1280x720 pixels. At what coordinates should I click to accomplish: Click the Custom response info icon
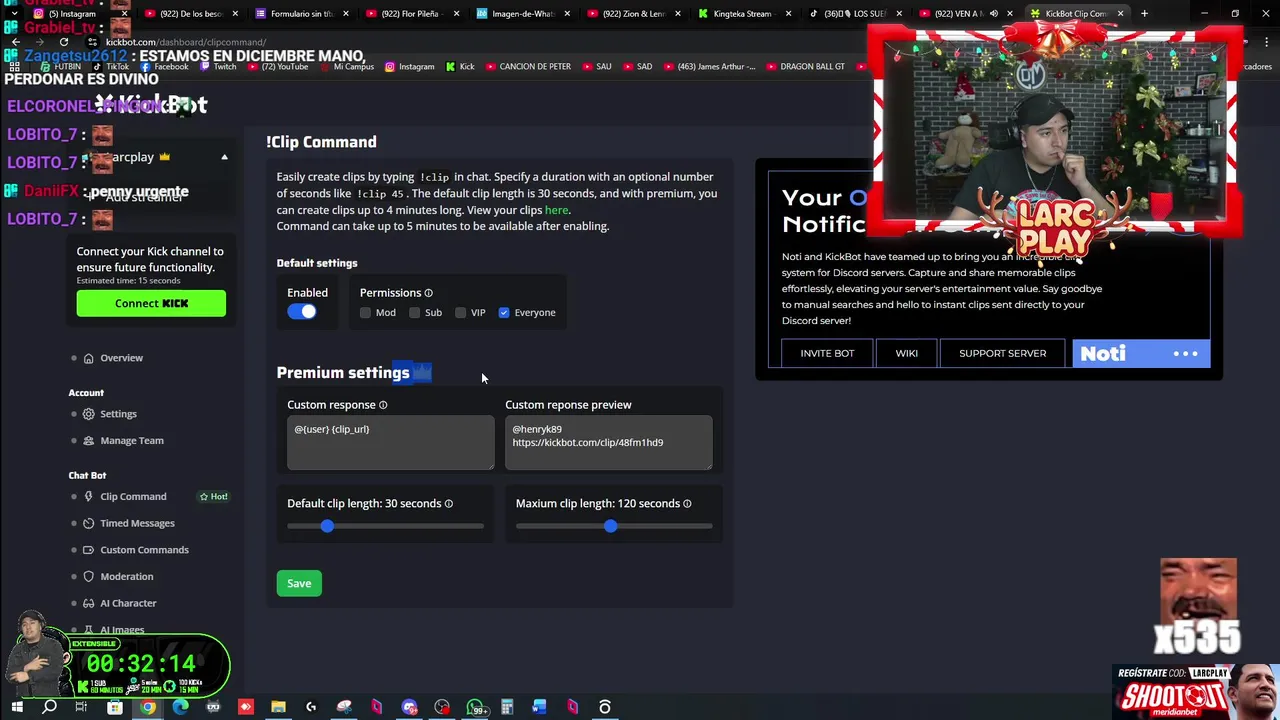coord(383,405)
